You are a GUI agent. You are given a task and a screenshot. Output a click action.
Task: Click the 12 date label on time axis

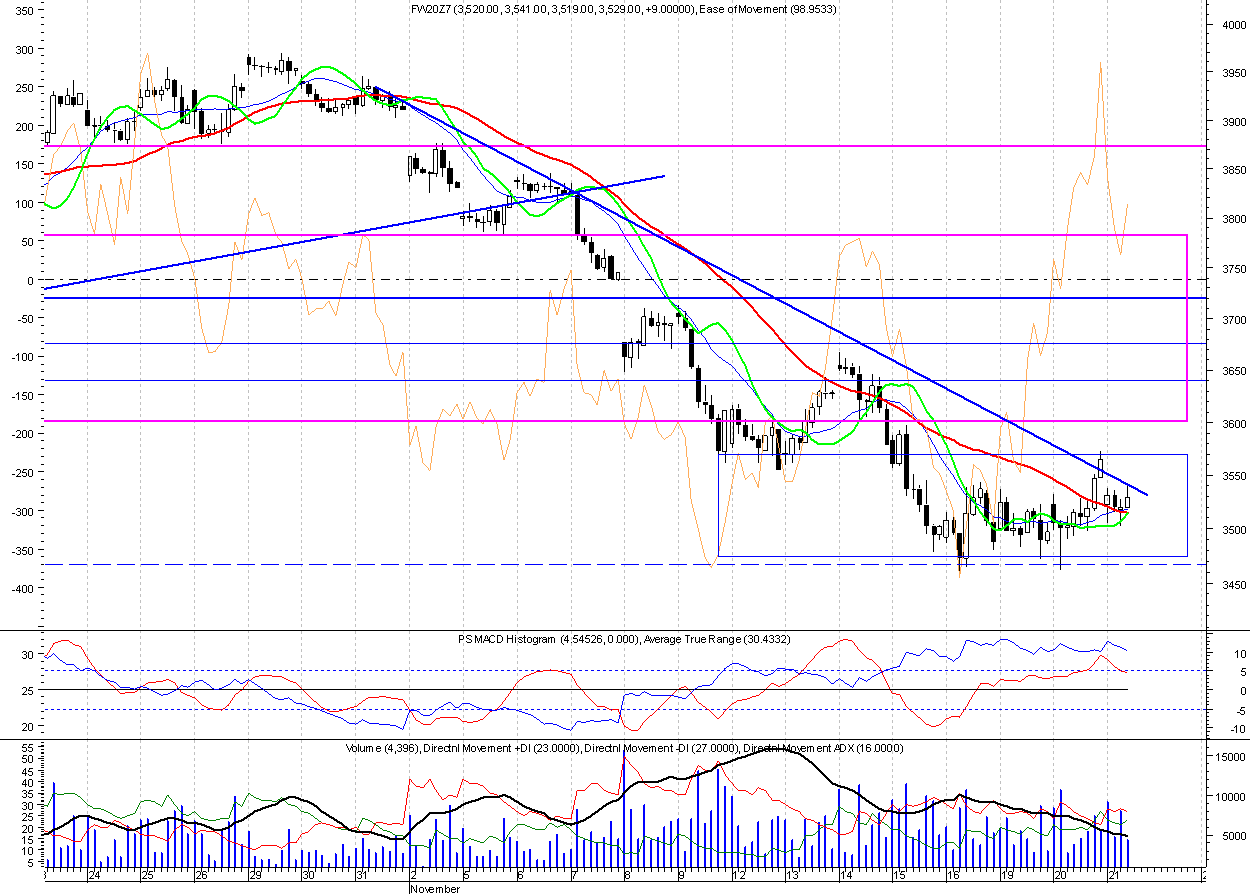(x=738, y=875)
